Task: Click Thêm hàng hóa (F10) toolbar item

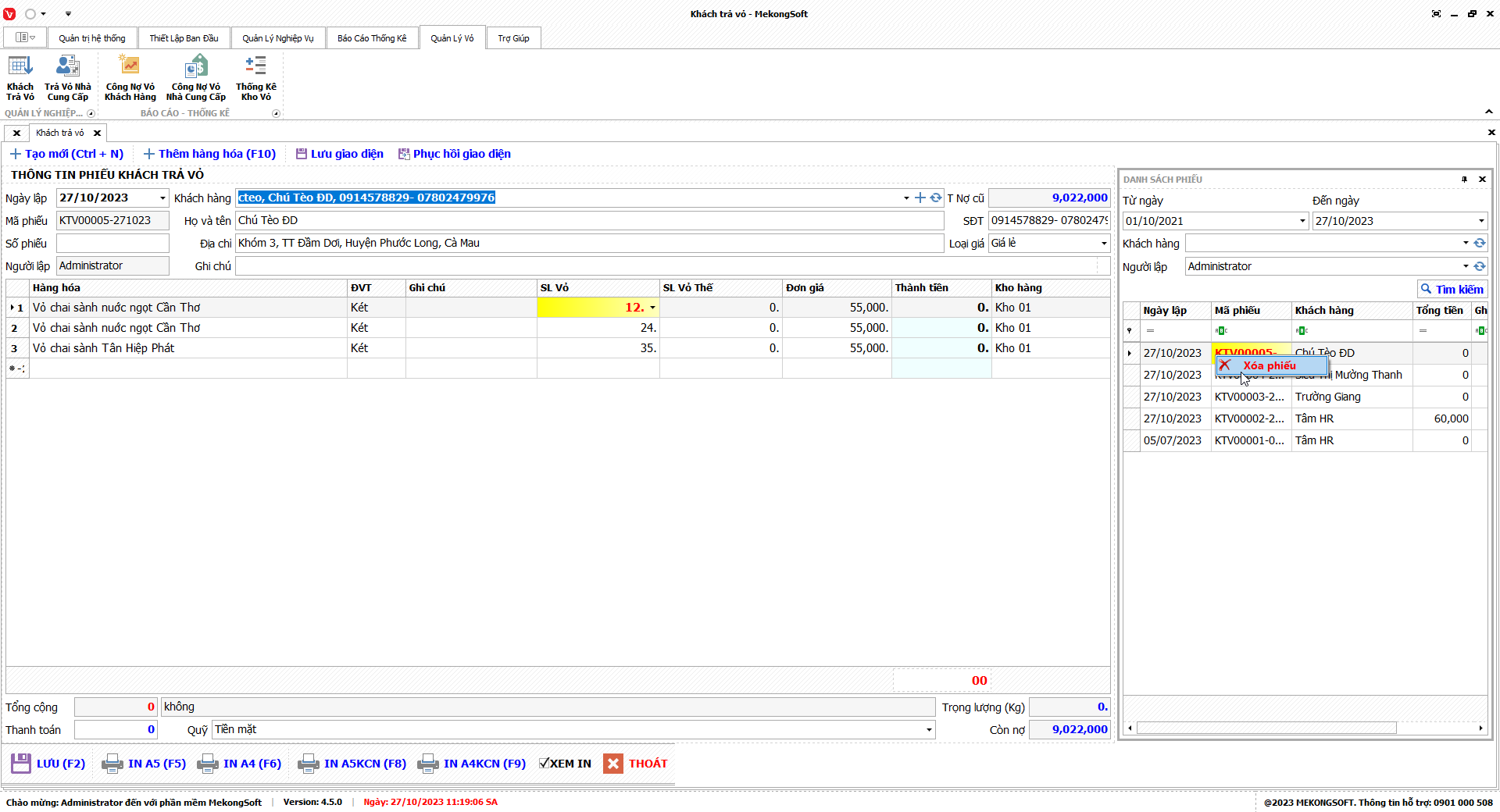Action: click(x=209, y=154)
